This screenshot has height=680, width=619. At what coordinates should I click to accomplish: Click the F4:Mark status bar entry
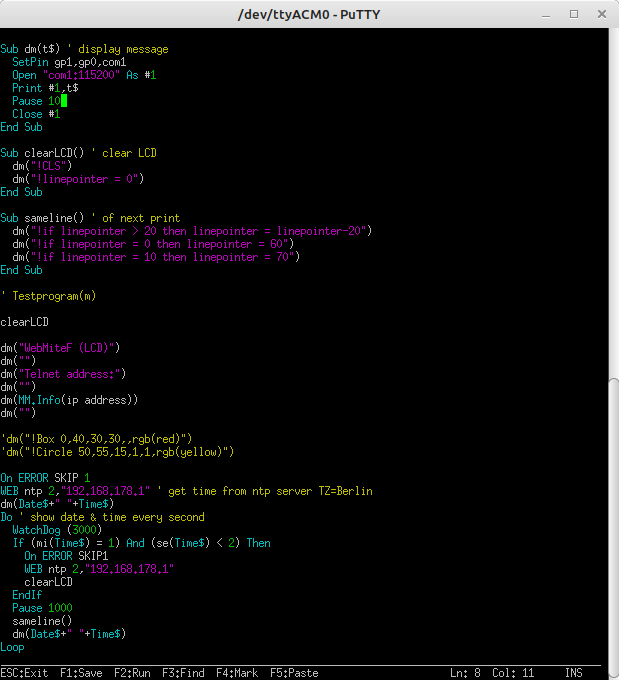(237, 673)
